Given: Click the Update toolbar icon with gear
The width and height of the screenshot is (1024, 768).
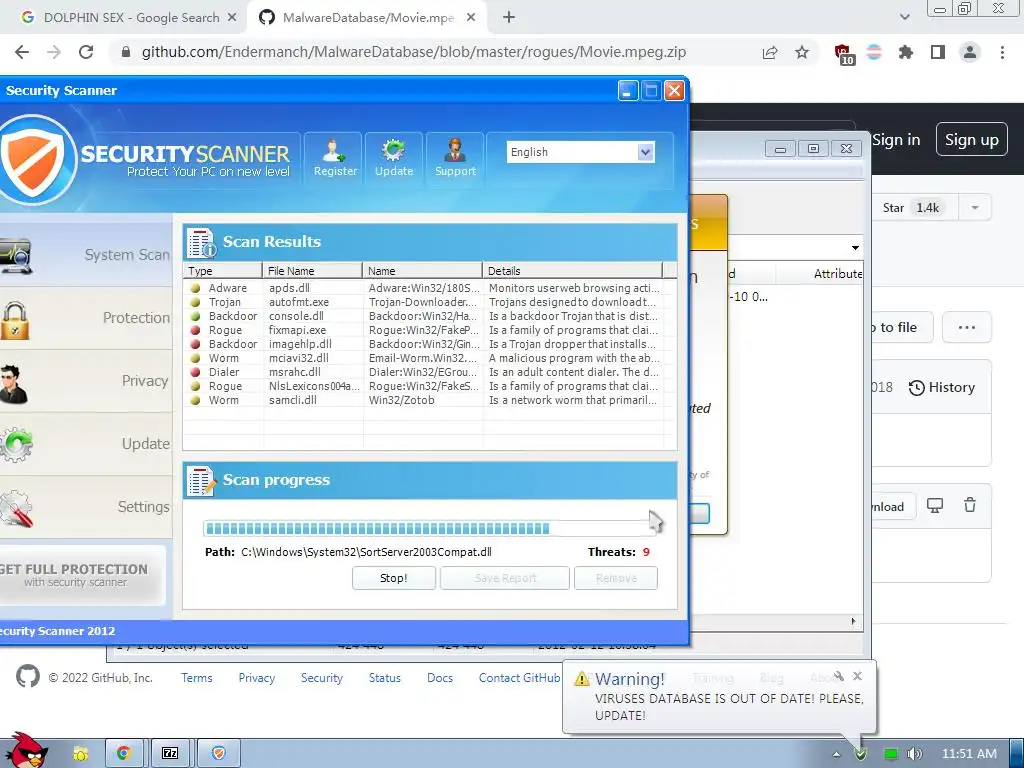Looking at the screenshot, I should tap(394, 159).
